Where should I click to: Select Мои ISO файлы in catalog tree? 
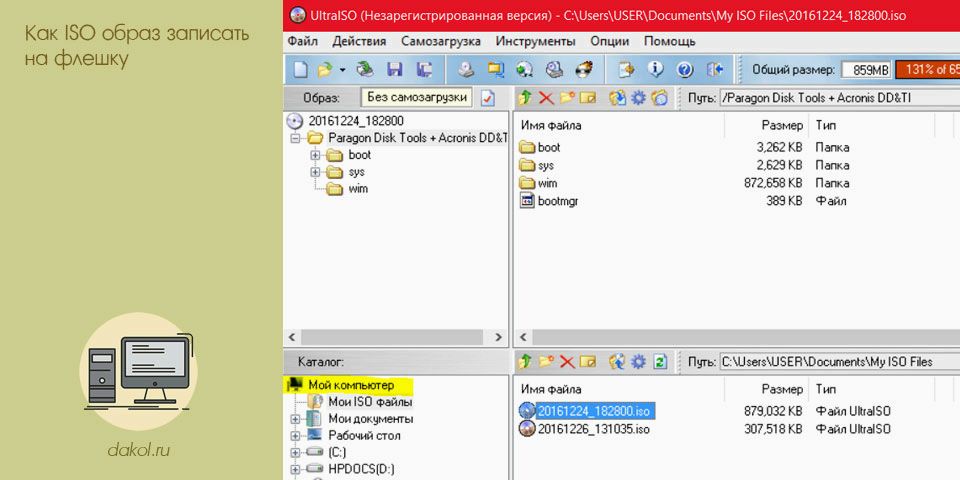pos(370,402)
